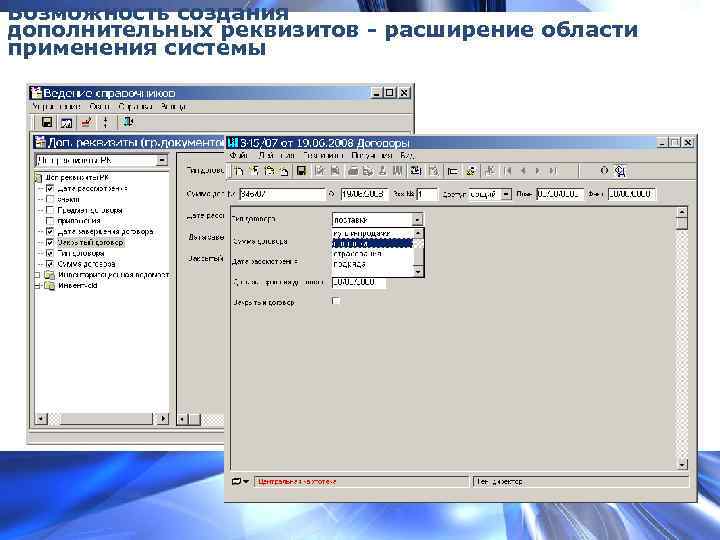Check the Предмет договора checkbox
720x540 pixels.
pyautogui.click(x=50, y=210)
